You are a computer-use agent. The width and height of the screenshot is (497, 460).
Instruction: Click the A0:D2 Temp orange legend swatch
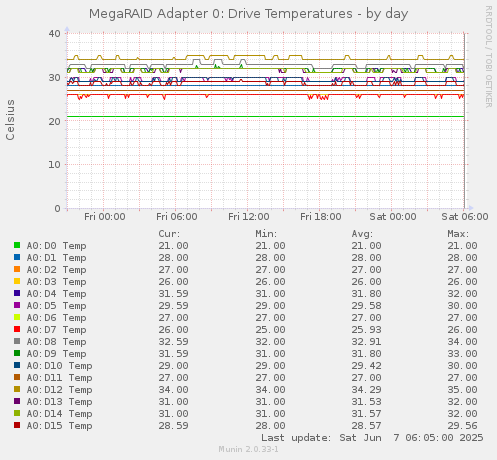(17, 269)
